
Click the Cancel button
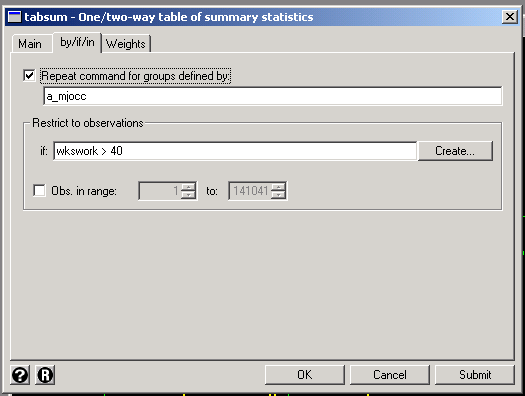point(390,375)
